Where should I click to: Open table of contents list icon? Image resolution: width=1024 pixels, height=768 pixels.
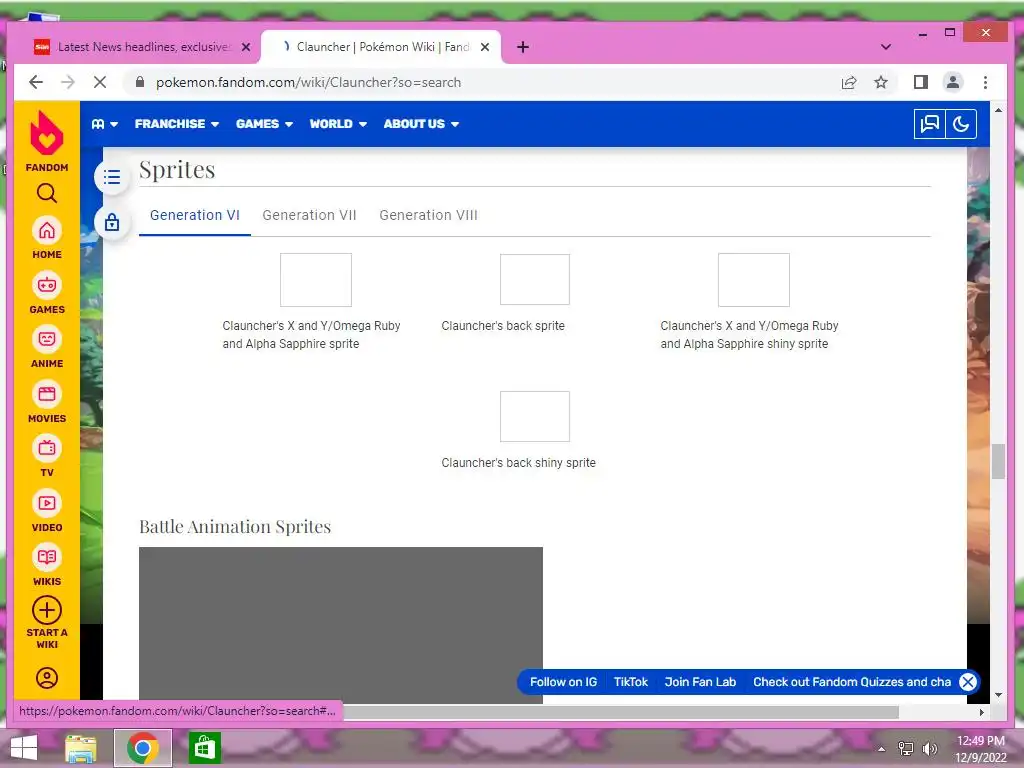(x=112, y=177)
